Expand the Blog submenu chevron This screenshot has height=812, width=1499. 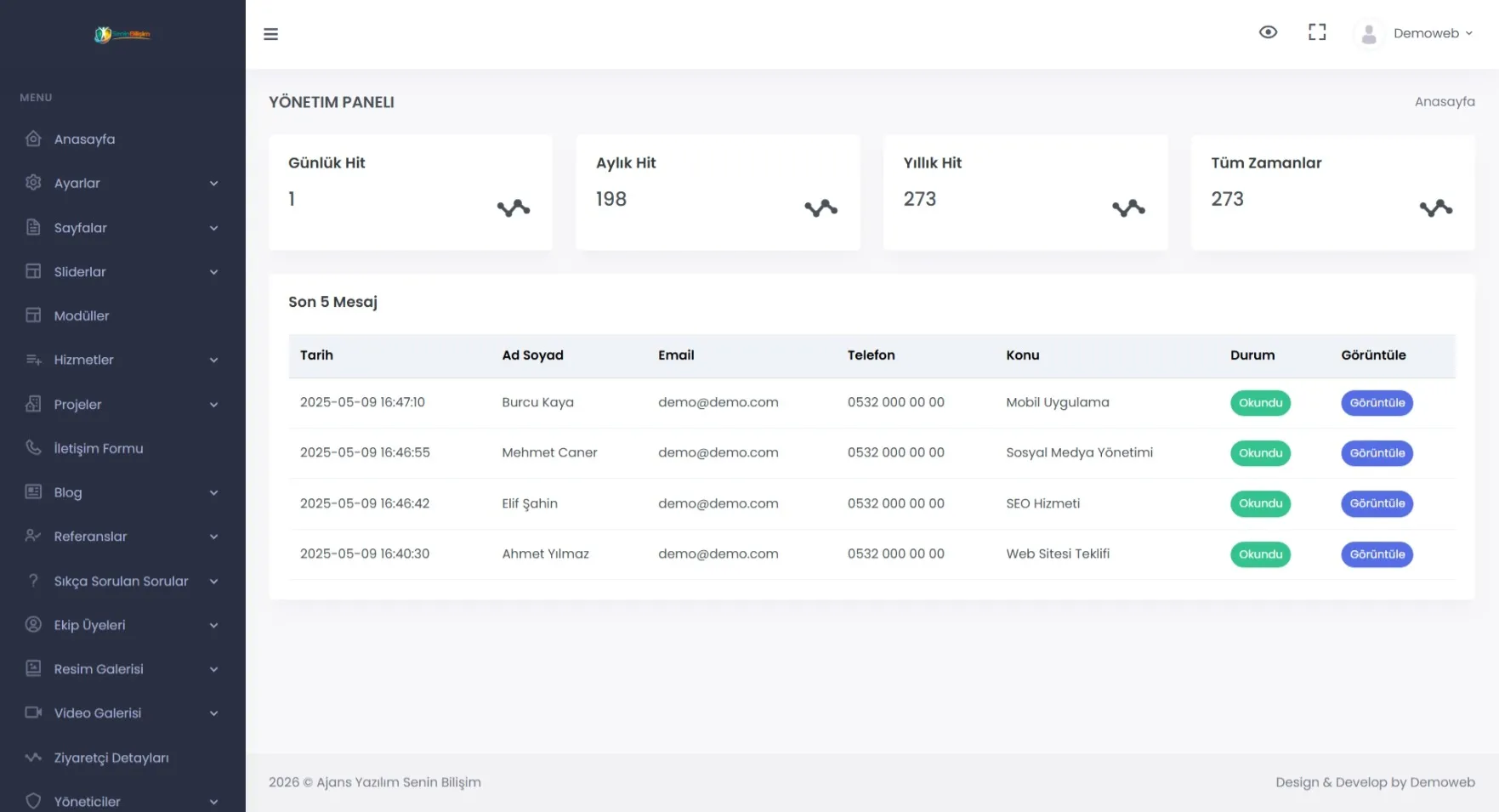(x=213, y=493)
